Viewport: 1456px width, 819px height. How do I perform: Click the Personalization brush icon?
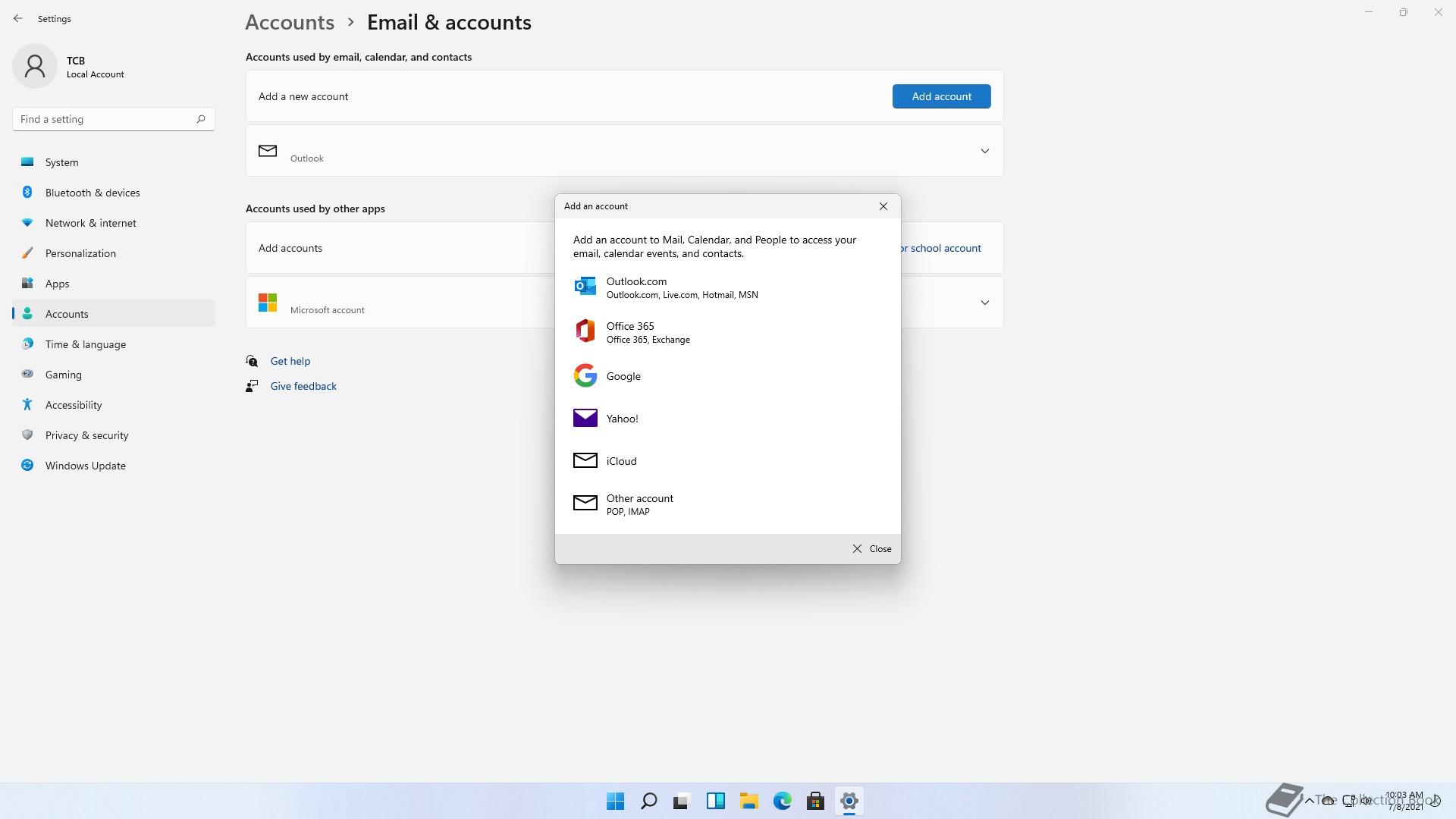click(27, 253)
